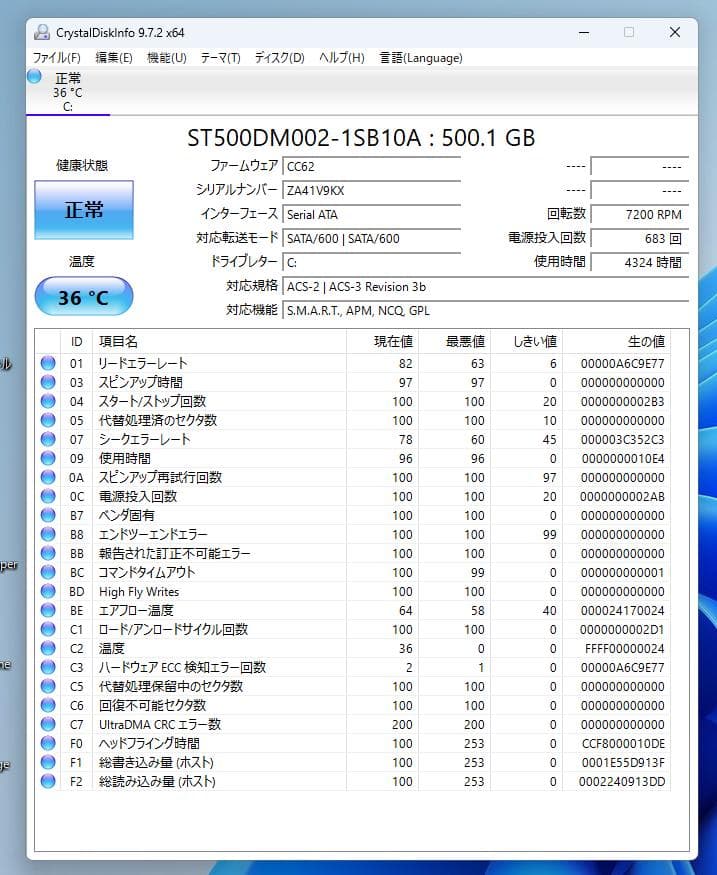The height and width of the screenshot is (875, 717).
Task: Click status icon of row BC コマンドタイムアウト
Action: click(x=48, y=572)
